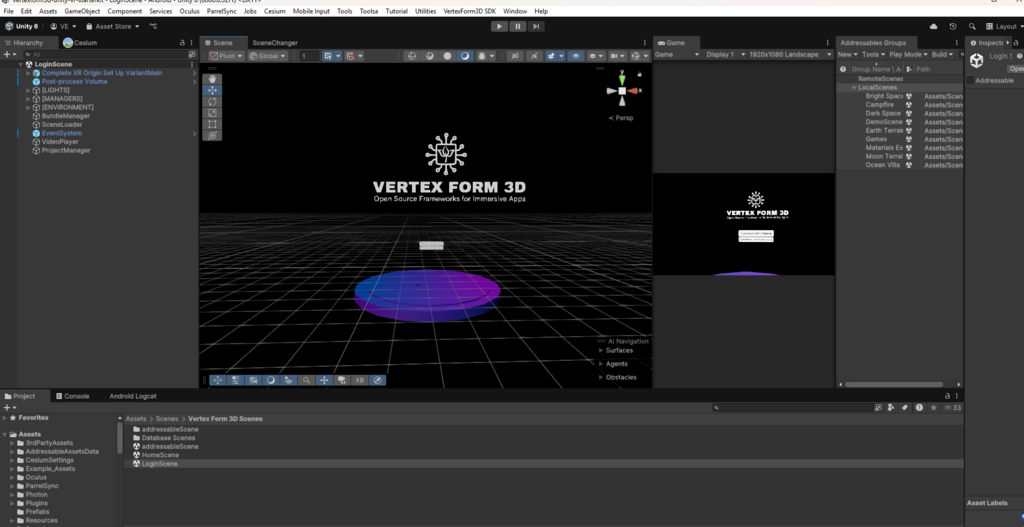The image size is (1024, 527).
Task: Toggle Persp projection label under gizmo
Action: (x=621, y=118)
